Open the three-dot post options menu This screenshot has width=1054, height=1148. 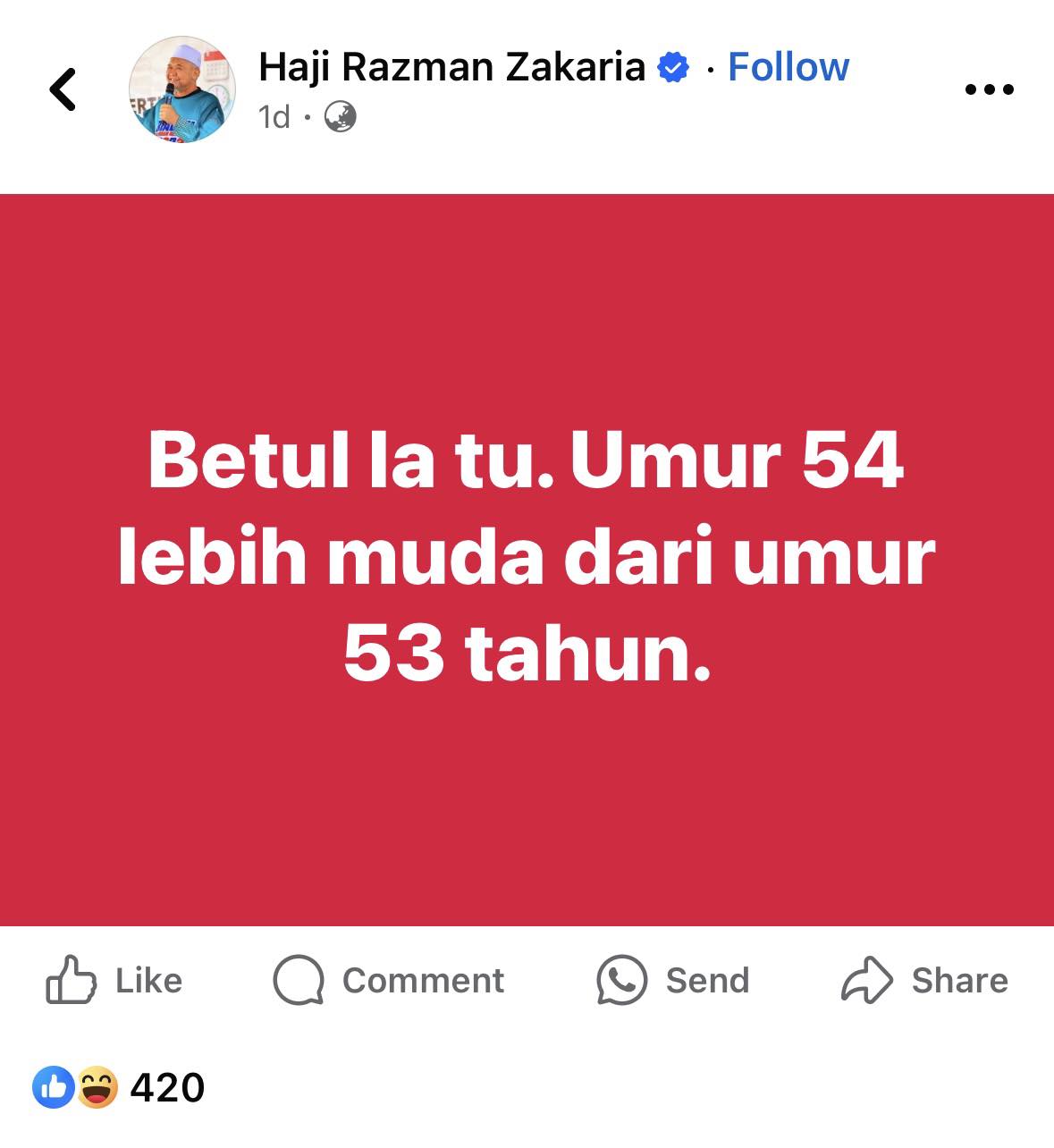pyautogui.click(x=990, y=89)
